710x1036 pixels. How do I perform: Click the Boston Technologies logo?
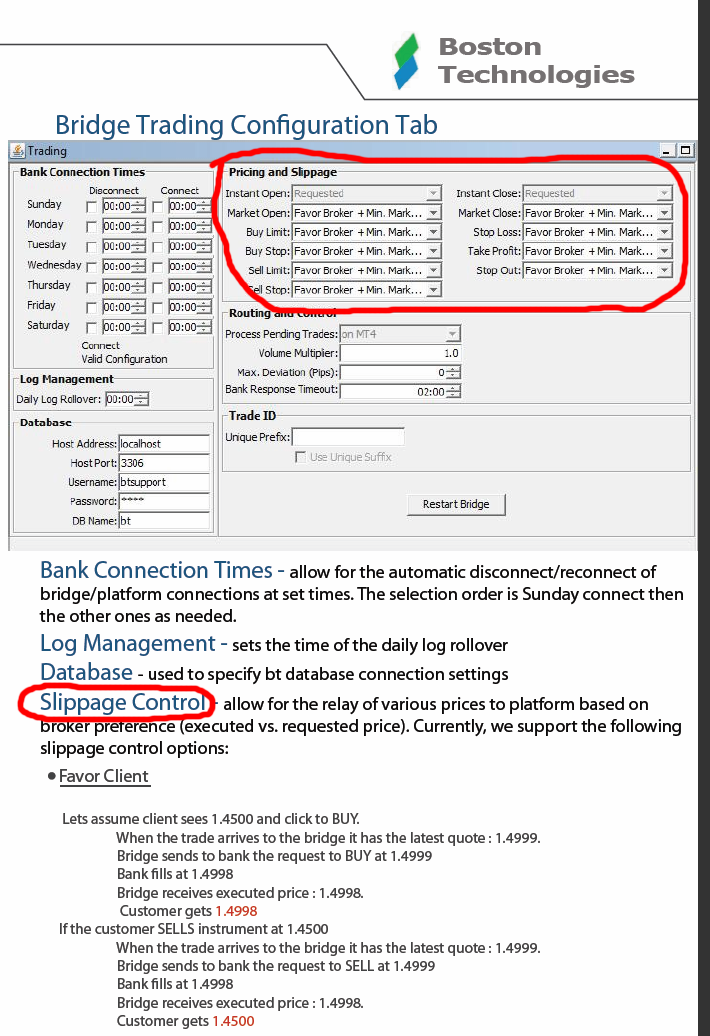514,61
